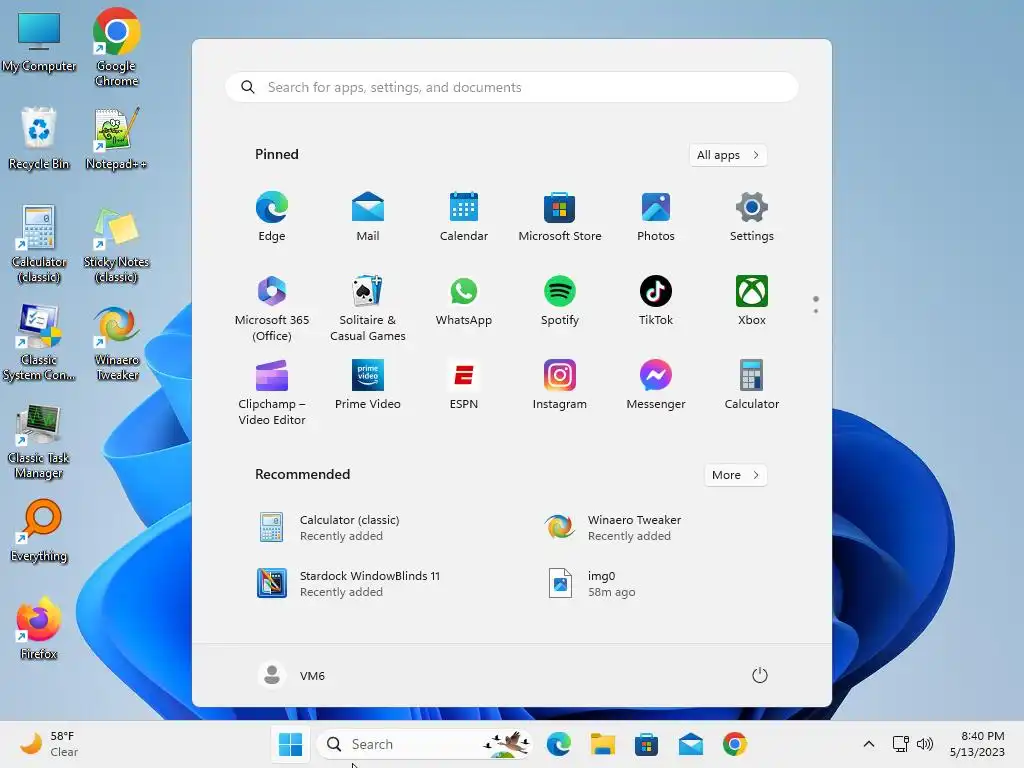Select the Google Chrome desktop shortcut
Viewport: 1024px width, 768px height.
click(116, 47)
